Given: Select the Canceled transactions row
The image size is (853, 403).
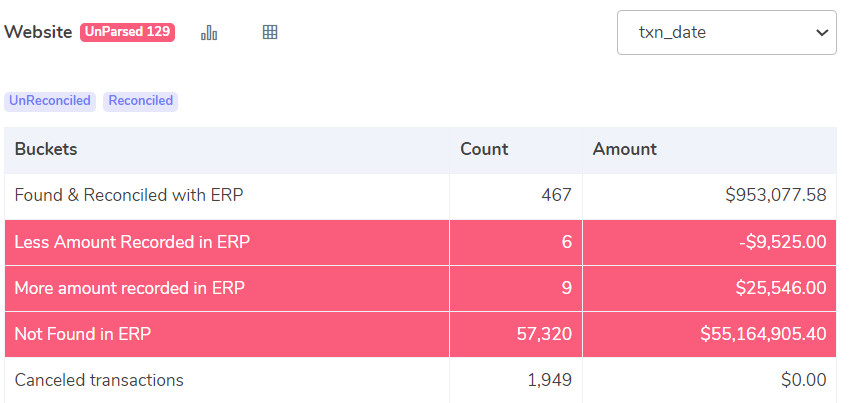Looking at the screenshot, I should pos(420,380).
